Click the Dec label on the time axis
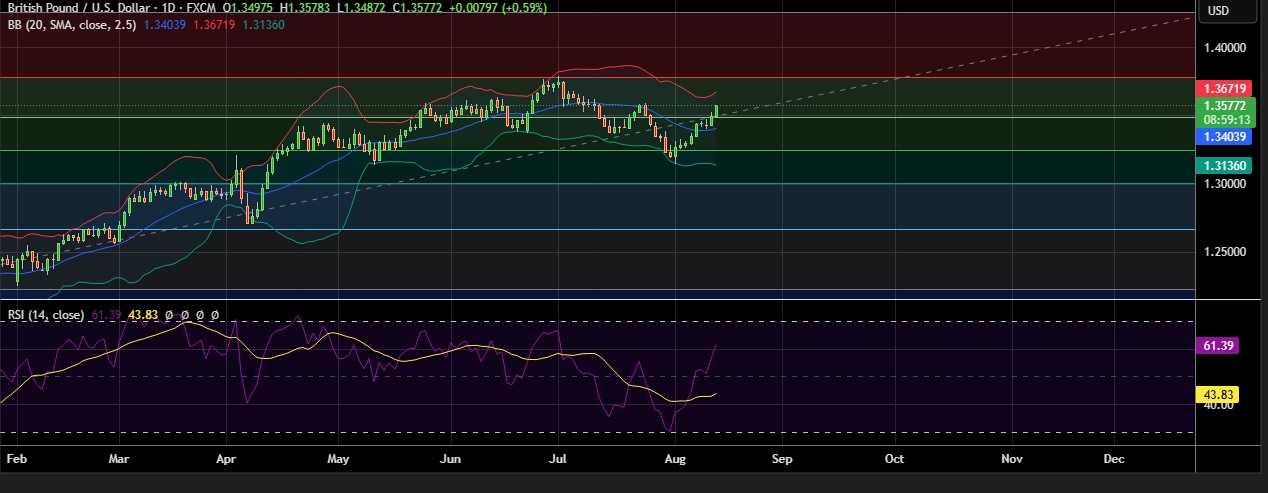This screenshot has height=493, width=1268. pyautogui.click(x=1113, y=459)
